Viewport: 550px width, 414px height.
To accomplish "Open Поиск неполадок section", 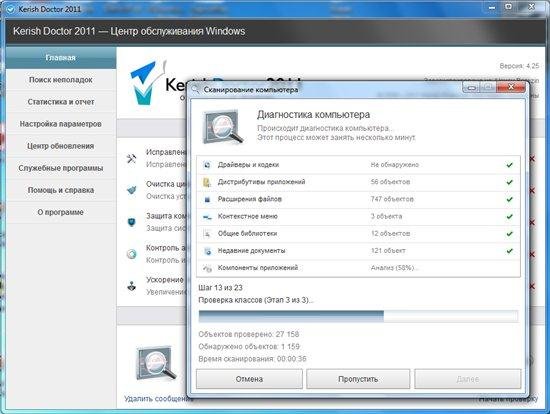I will [60, 80].
